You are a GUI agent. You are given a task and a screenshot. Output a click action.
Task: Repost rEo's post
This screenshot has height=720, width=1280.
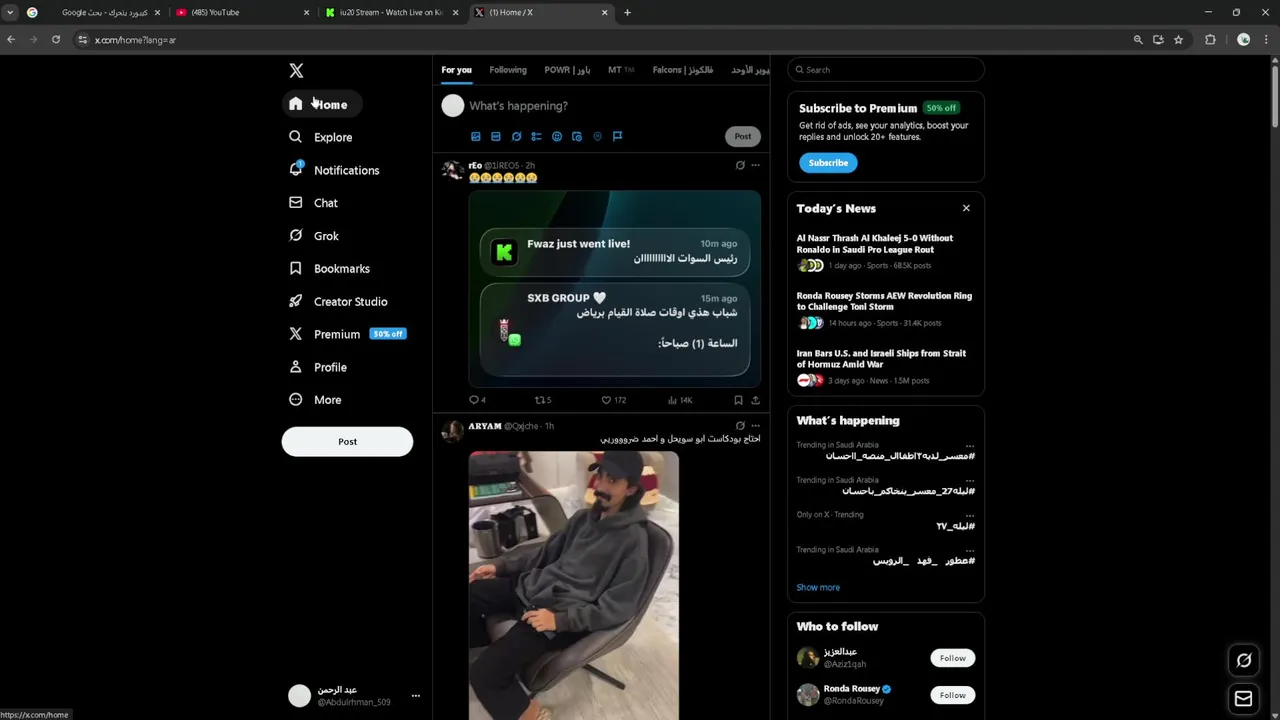(x=543, y=400)
